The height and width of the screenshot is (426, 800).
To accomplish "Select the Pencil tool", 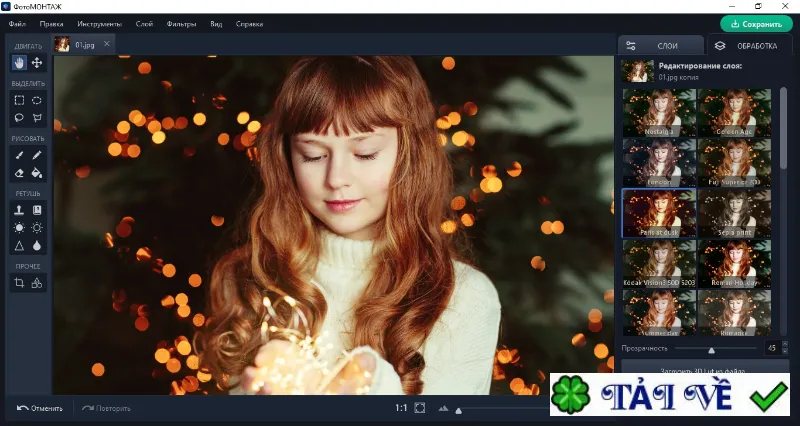I will pos(37,155).
